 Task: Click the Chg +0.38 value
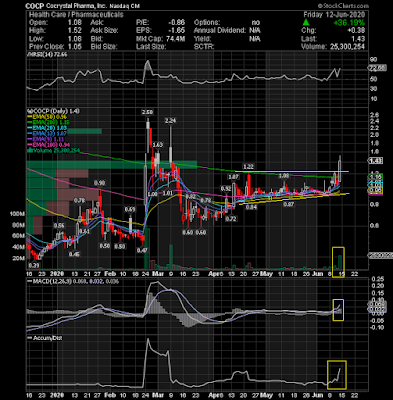tap(356, 31)
